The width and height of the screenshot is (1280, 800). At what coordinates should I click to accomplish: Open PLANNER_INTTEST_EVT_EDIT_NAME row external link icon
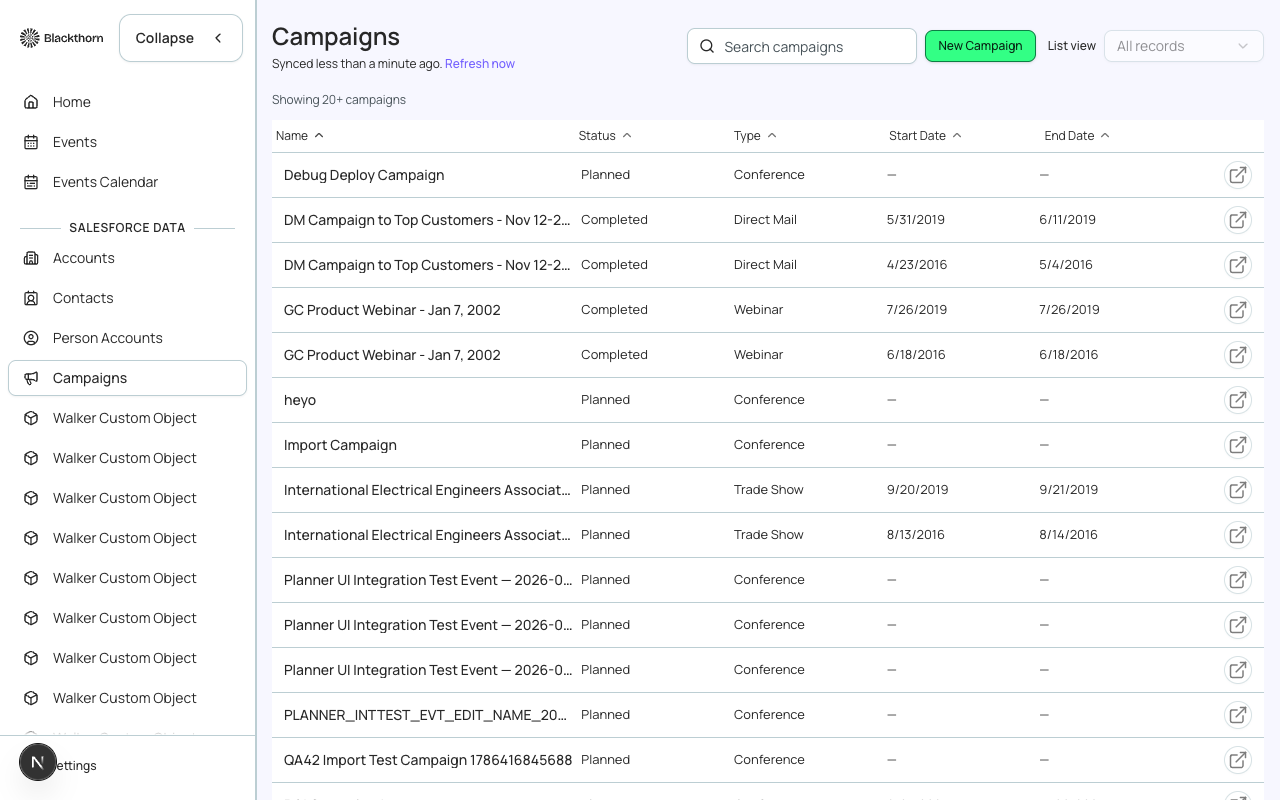coord(1238,715)
